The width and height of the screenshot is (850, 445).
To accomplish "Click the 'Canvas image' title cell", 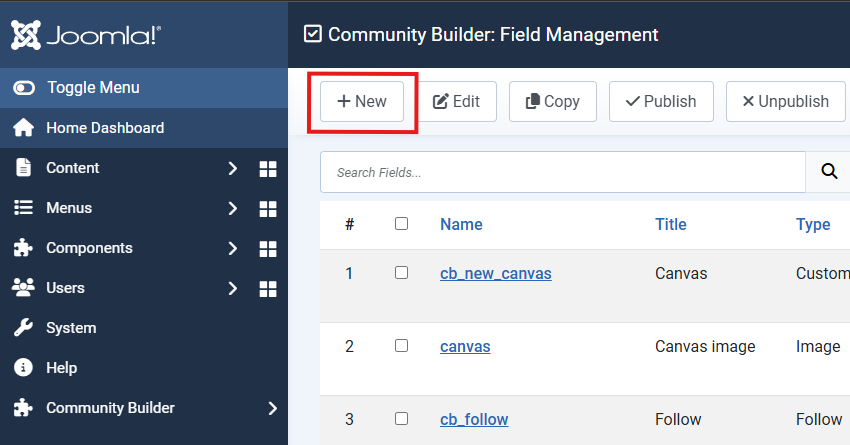I will (705, 346).
